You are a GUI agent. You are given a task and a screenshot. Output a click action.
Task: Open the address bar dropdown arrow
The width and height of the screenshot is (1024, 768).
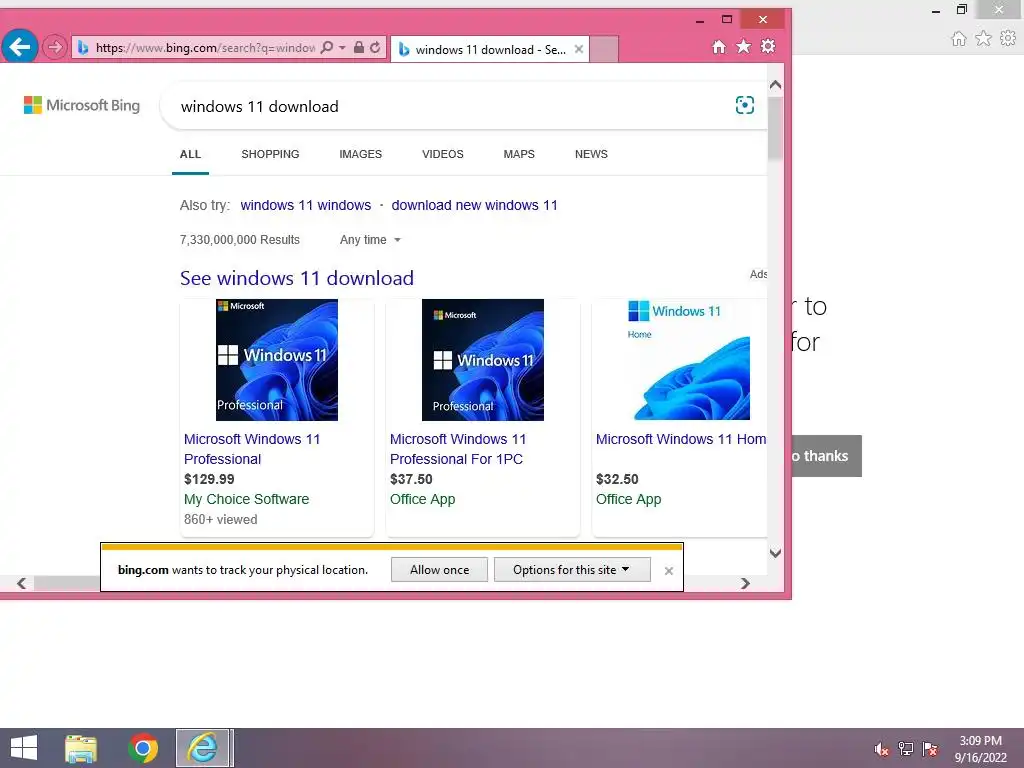click(342, 48)
